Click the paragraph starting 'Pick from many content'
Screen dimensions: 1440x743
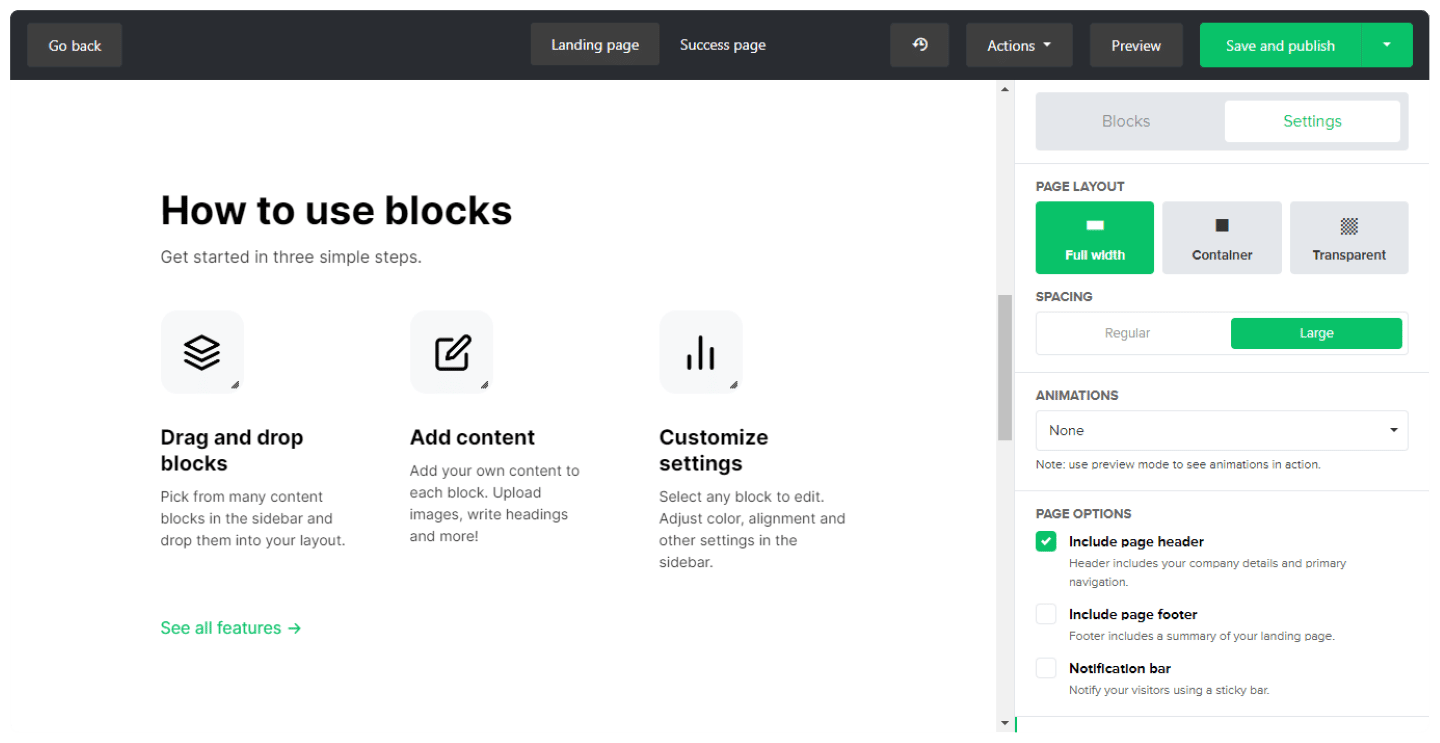(x=253, y=518)
